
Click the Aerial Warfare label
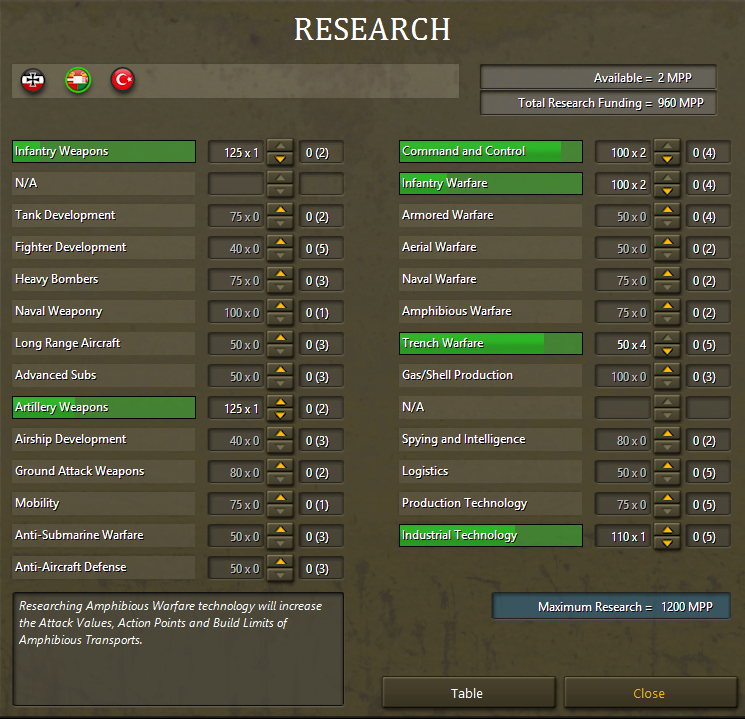click(x=439, y=247)
